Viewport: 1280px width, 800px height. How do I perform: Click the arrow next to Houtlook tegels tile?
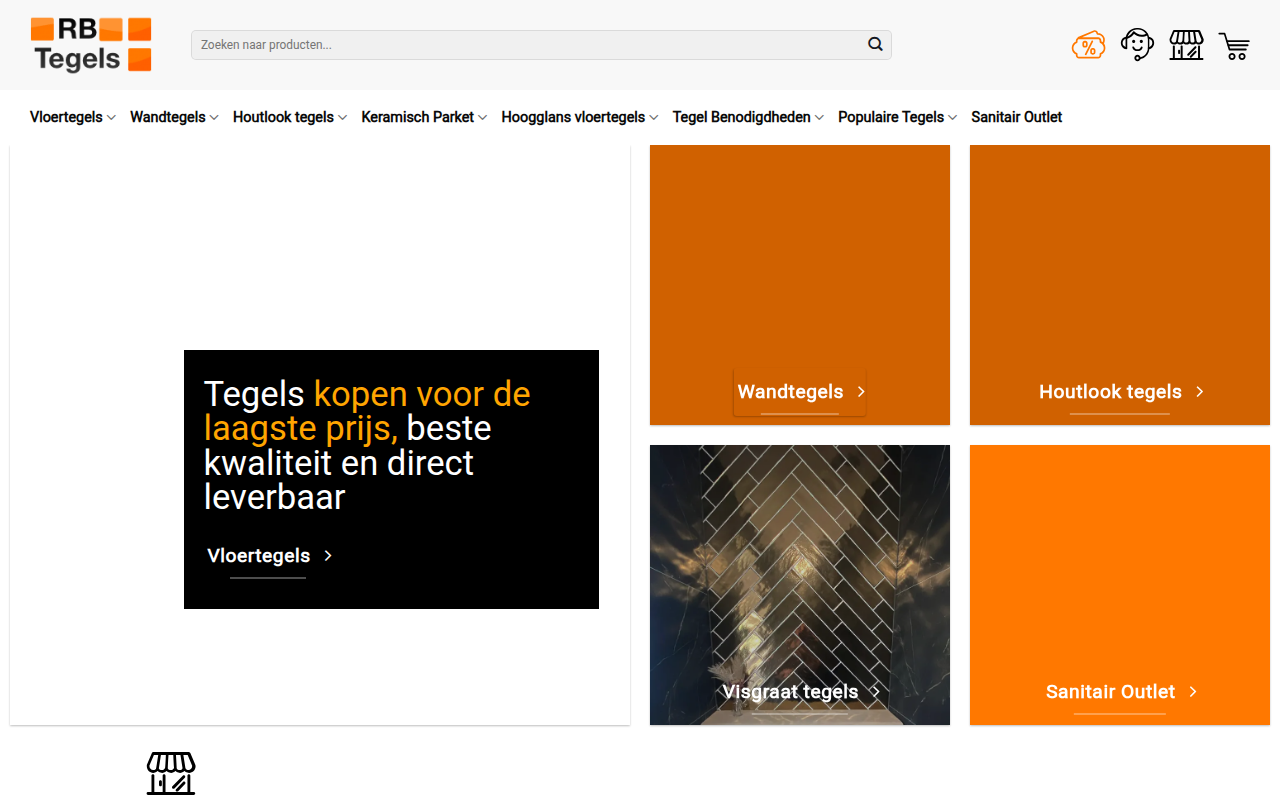1200,392
